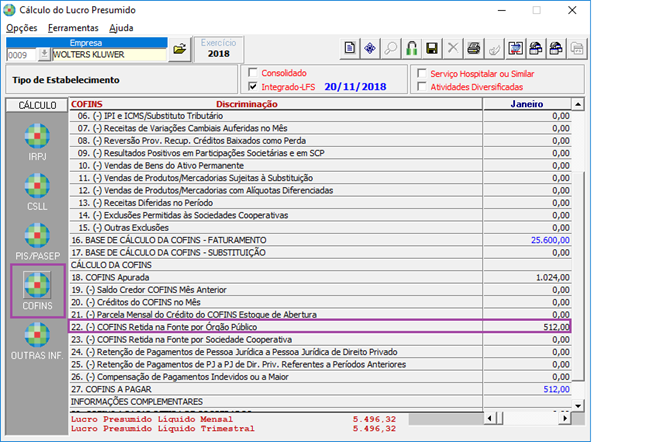Click the vertical scrollbar thumb

click(x=578, y=276)
